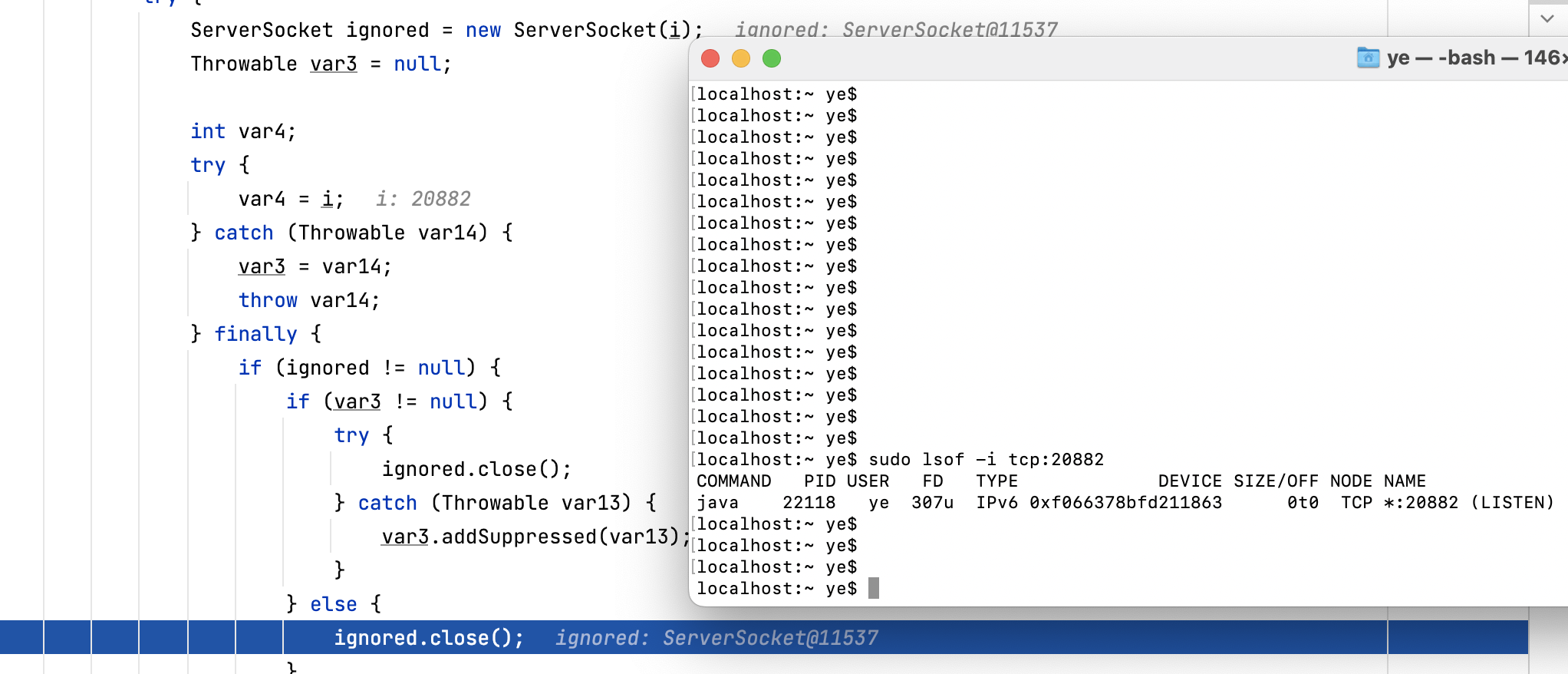
Task: Click 'ServerSocket ignored = new ServerSocket(i);' line
Action: [446, 30]
